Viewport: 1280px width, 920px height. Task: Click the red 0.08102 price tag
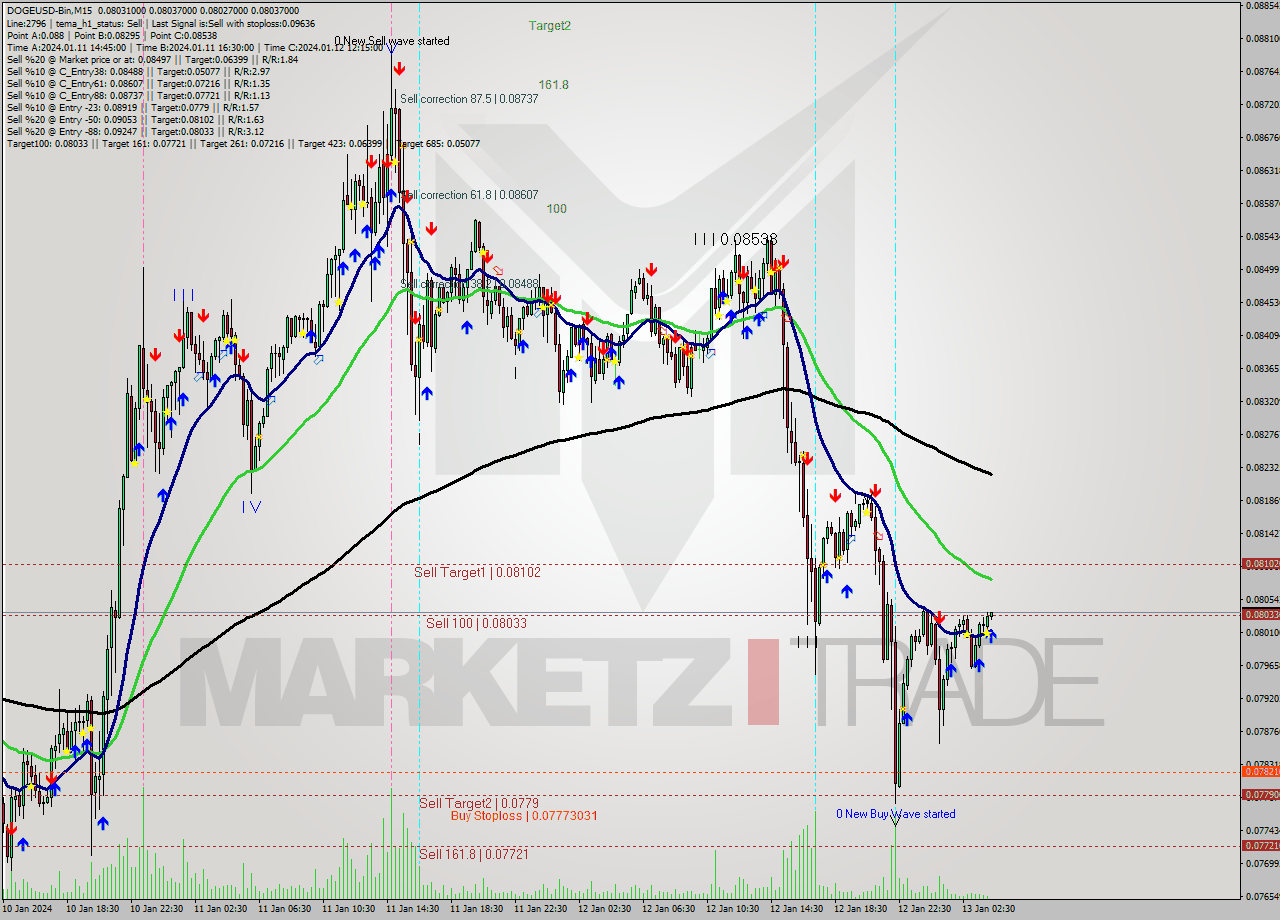point(1260,564)
